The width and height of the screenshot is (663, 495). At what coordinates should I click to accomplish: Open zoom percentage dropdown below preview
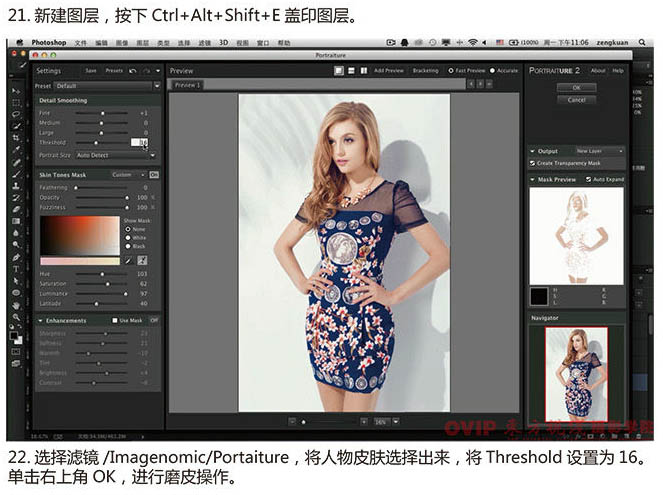(396, 421)
